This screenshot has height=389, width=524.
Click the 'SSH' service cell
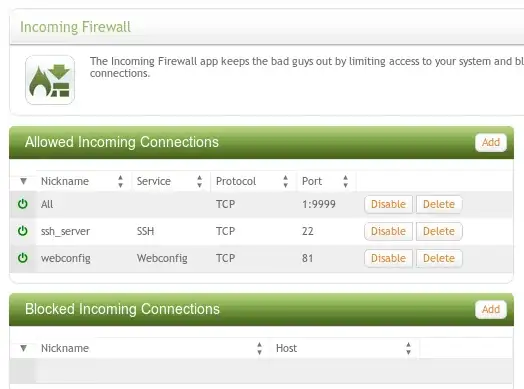point(145,231)
